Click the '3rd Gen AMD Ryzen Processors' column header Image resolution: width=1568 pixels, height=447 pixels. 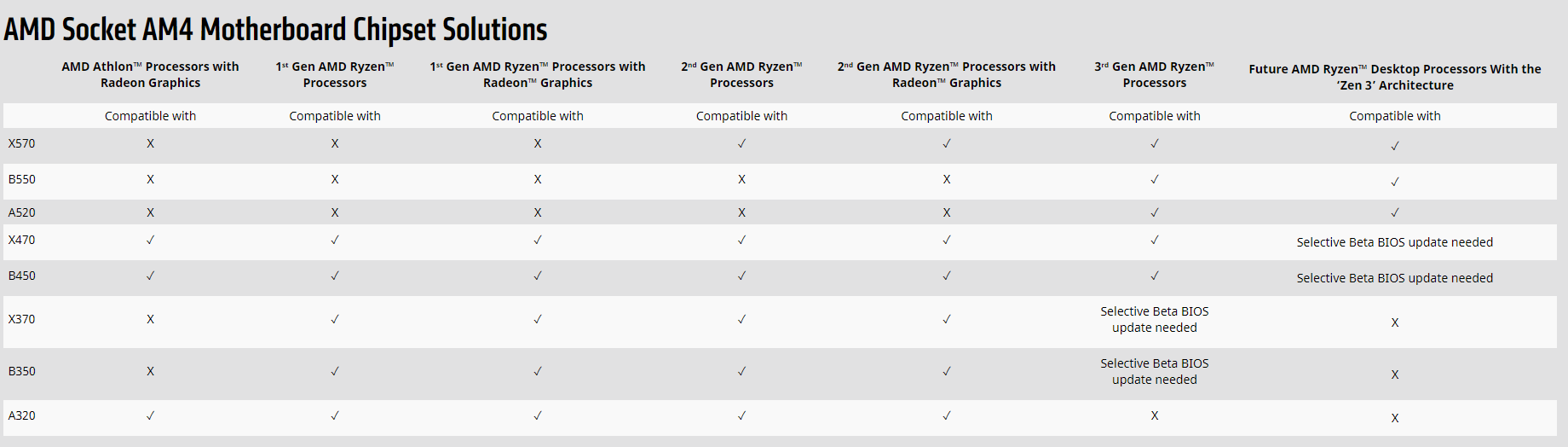coord(1155,74)
